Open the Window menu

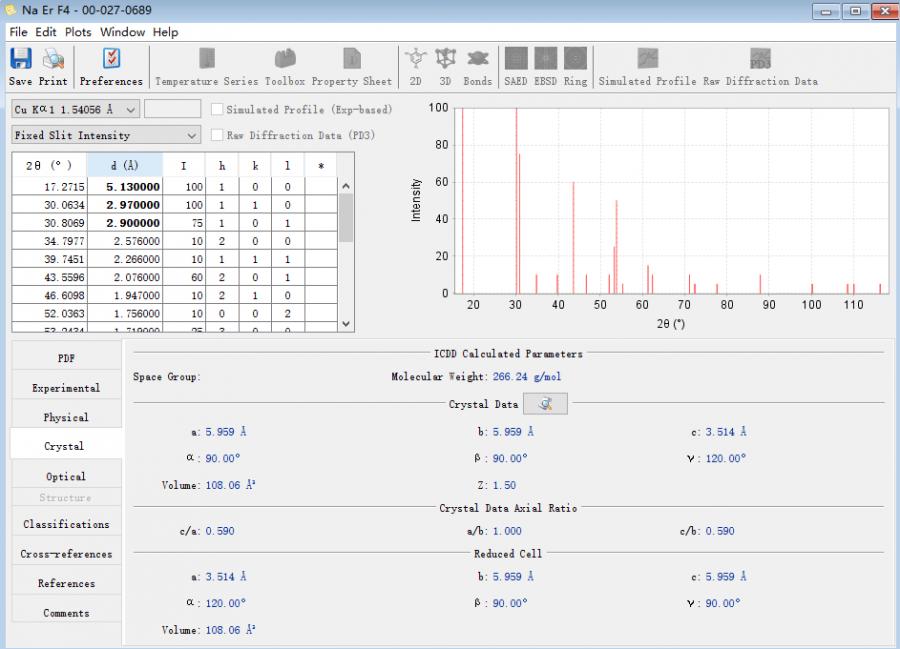tap(122, 32)
